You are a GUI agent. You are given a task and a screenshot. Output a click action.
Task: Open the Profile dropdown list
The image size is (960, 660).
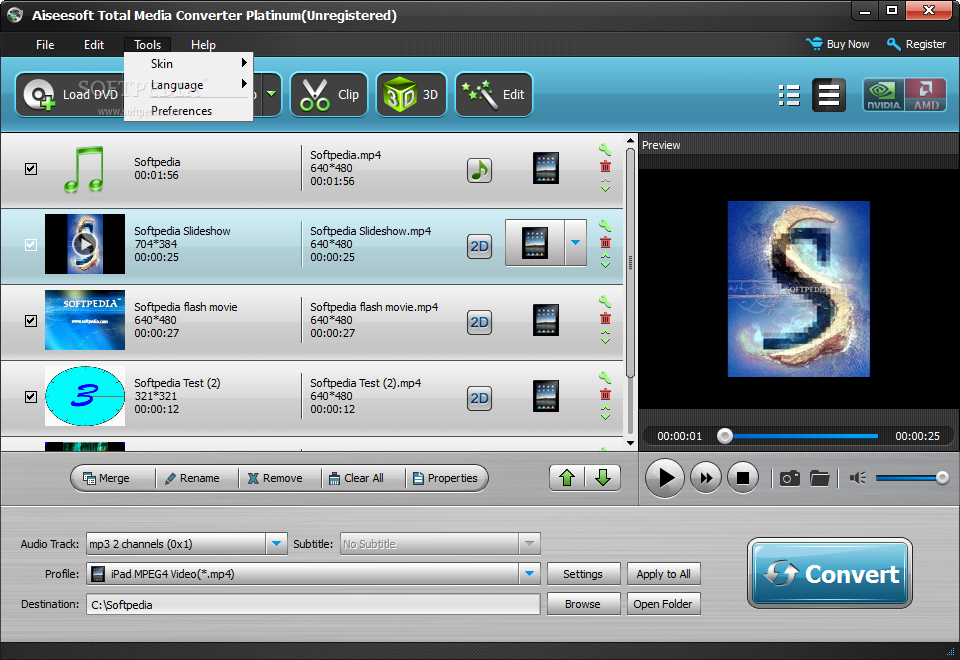(x=530, y=574)
